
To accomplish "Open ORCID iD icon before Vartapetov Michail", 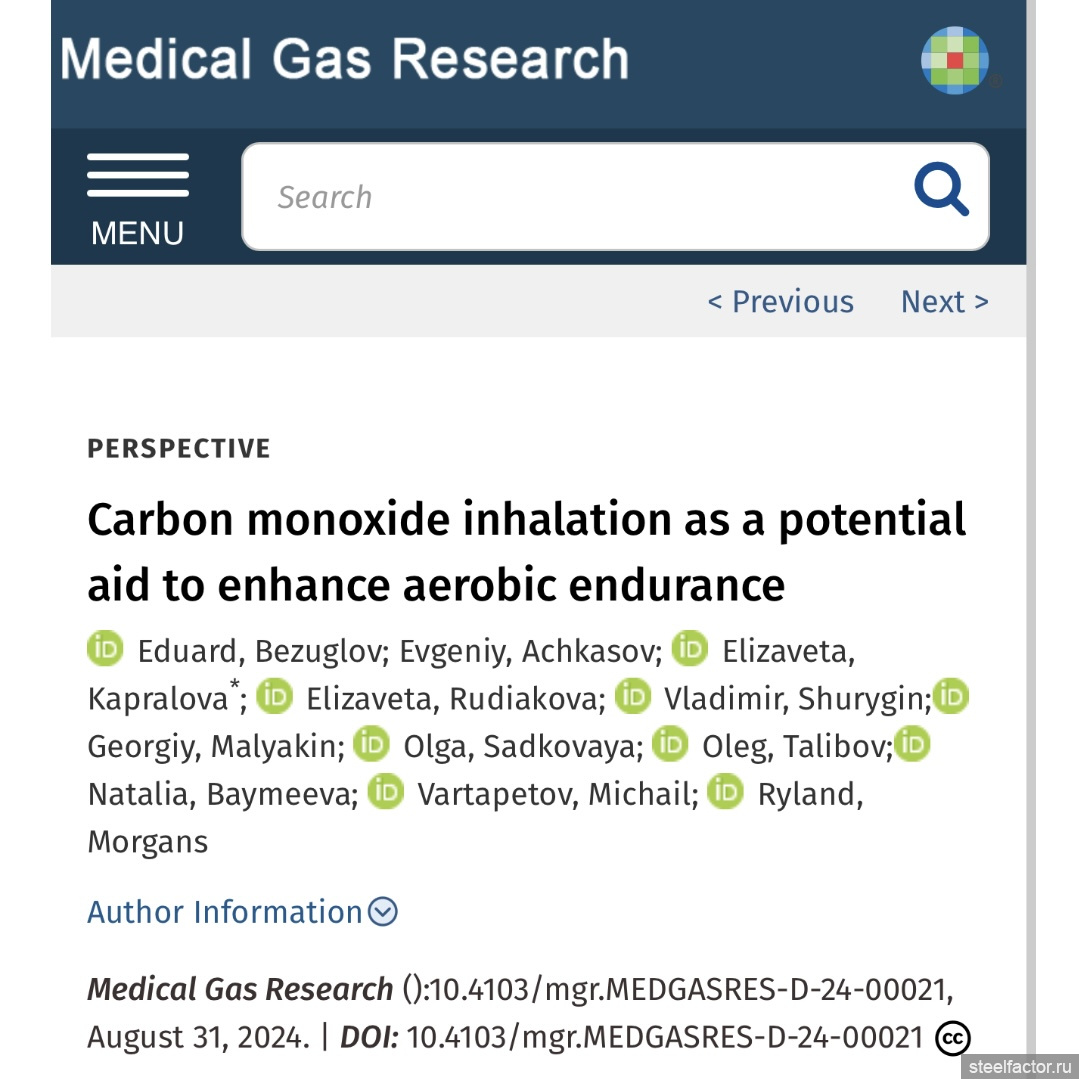I will tap(385, 791).
